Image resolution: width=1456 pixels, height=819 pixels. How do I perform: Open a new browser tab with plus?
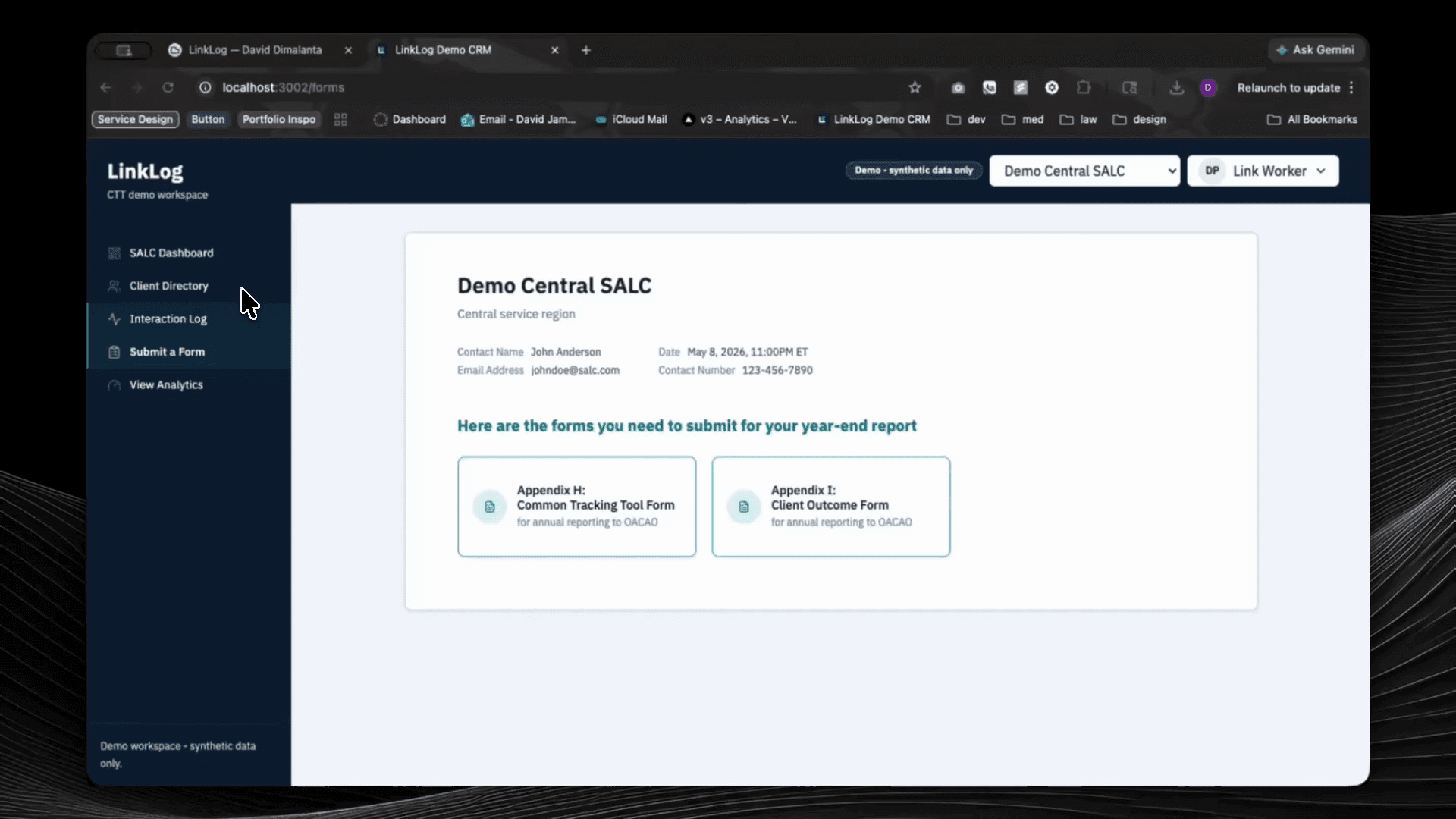(x=586, y=50)
